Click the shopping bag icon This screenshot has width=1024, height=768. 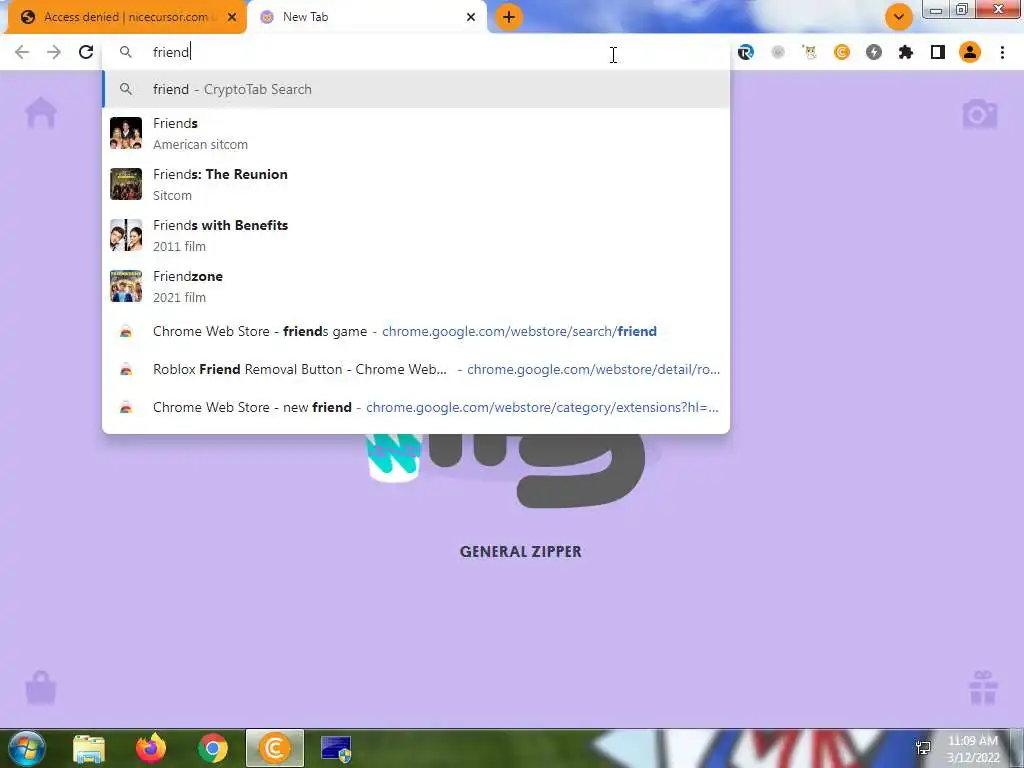click(x=40, y=688)
